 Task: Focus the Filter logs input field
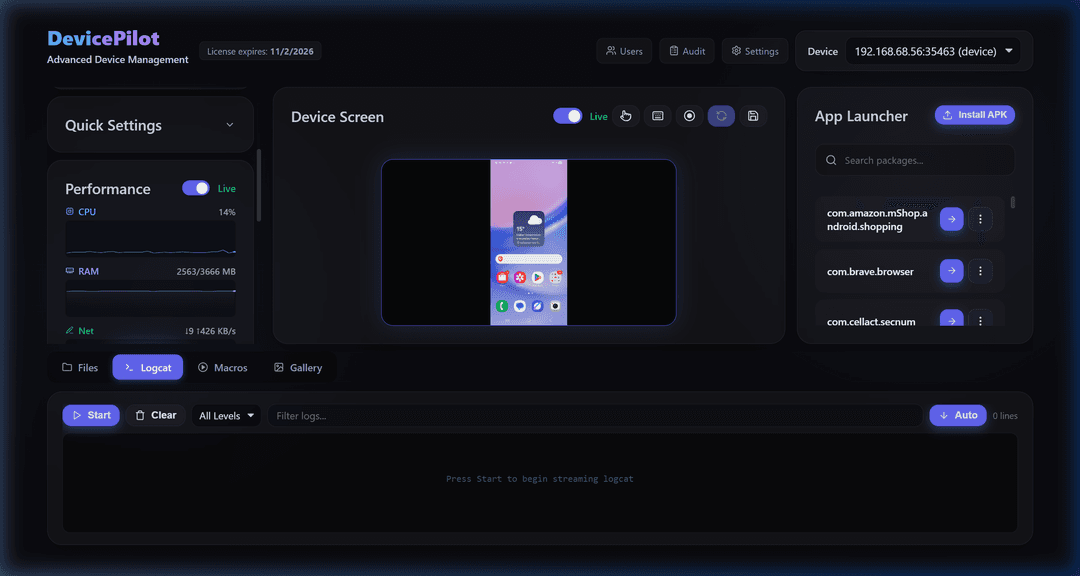(x=595, y=415)
